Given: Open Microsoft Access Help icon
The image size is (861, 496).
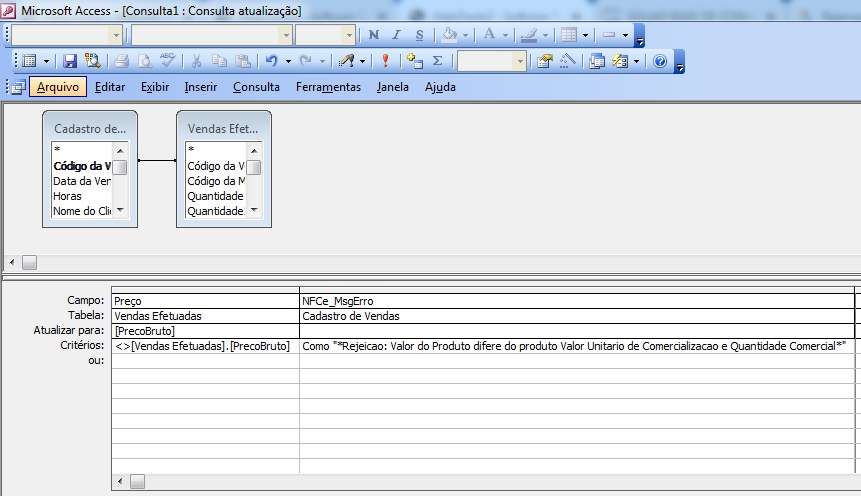Looking at the screenshot, I should coord(660,61).
